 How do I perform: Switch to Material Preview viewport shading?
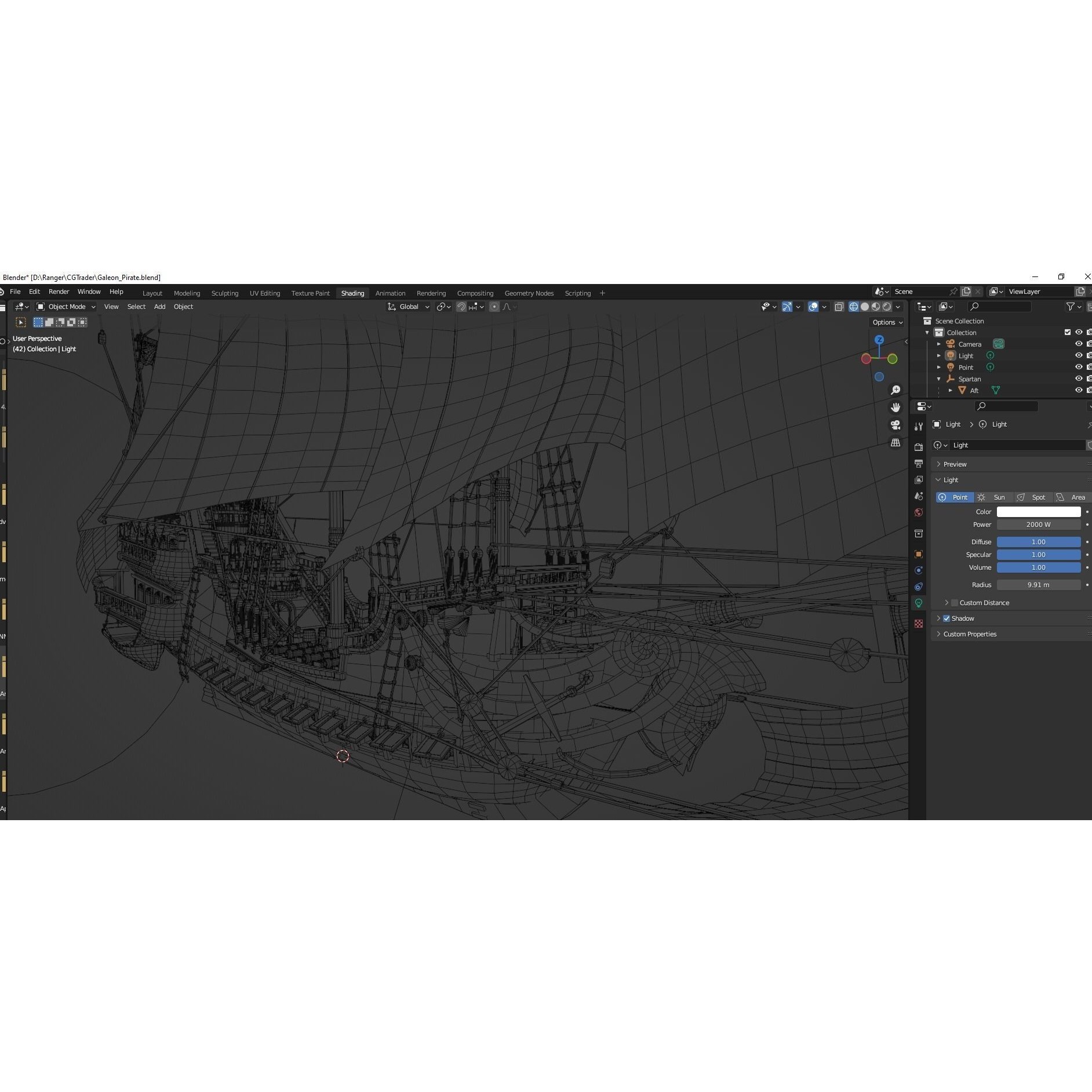click(x=876, y=307)
